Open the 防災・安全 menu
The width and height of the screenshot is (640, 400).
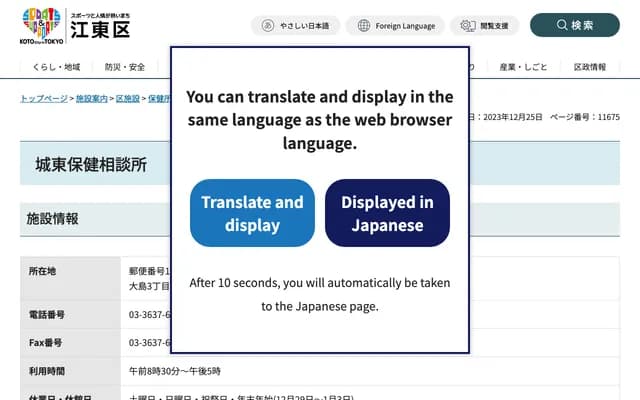[x=125, y=67]
